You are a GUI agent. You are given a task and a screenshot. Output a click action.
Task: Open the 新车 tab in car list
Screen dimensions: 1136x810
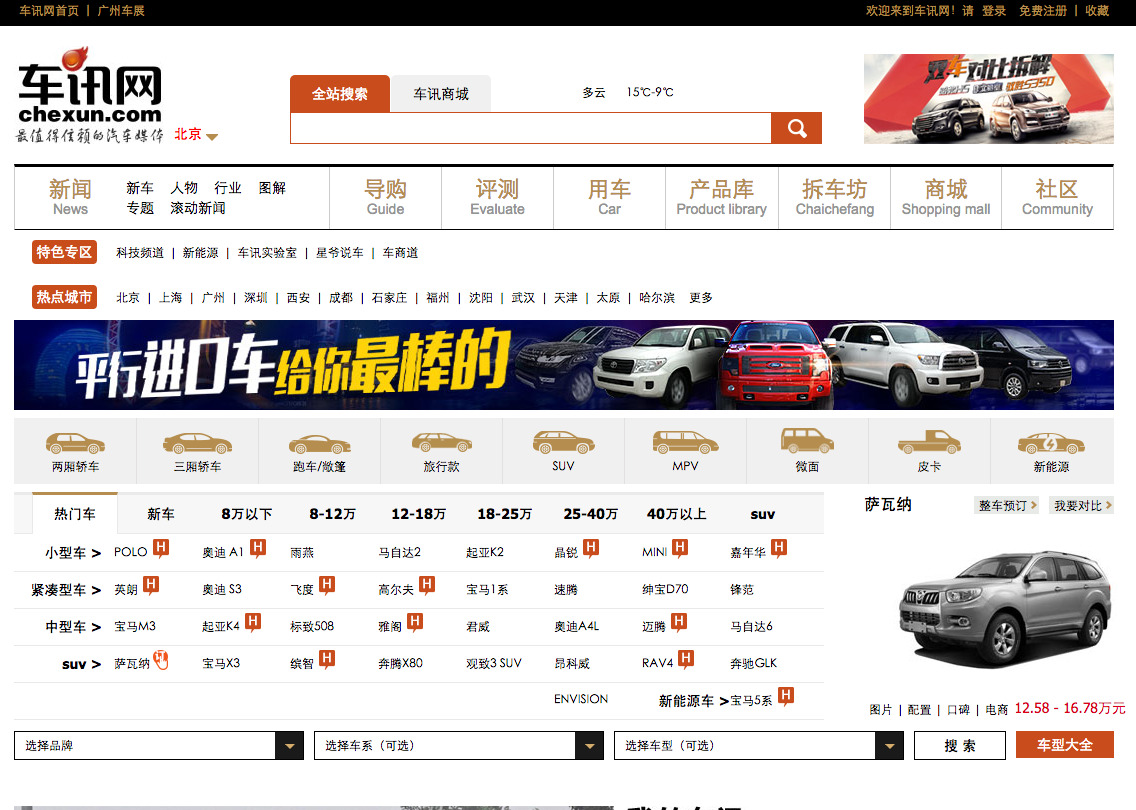point(161,514)
